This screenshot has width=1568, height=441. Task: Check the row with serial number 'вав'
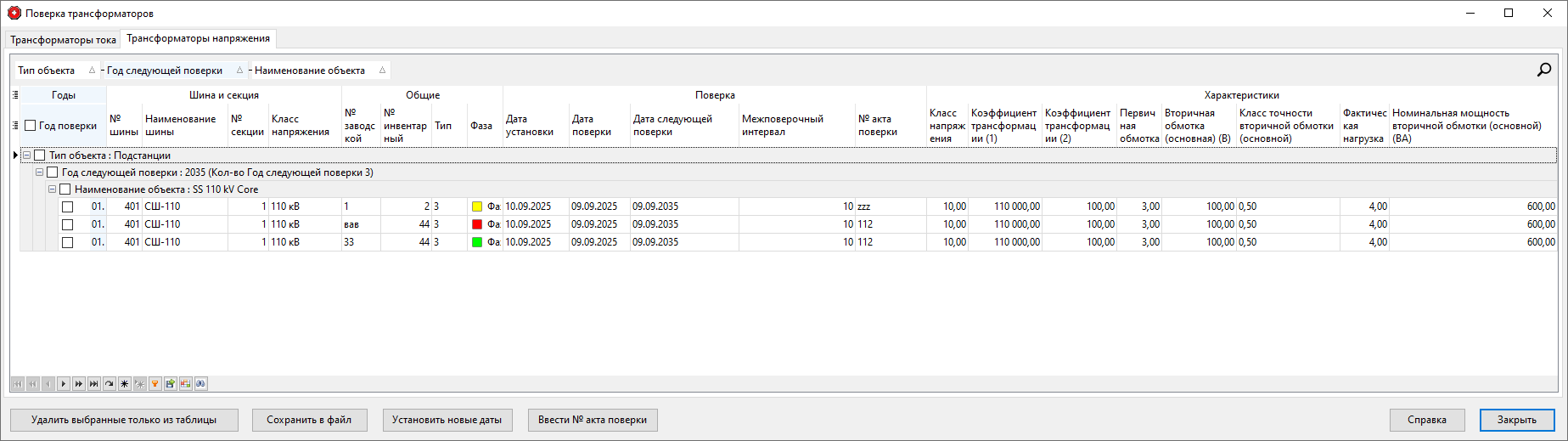click(68, 225)
